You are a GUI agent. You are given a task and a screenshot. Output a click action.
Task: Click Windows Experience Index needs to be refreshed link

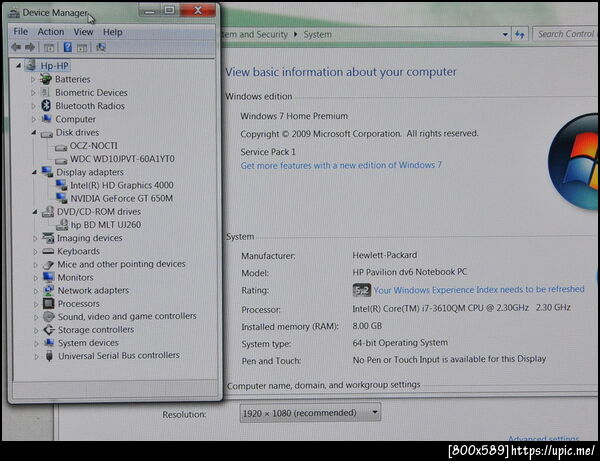point(479,290)
